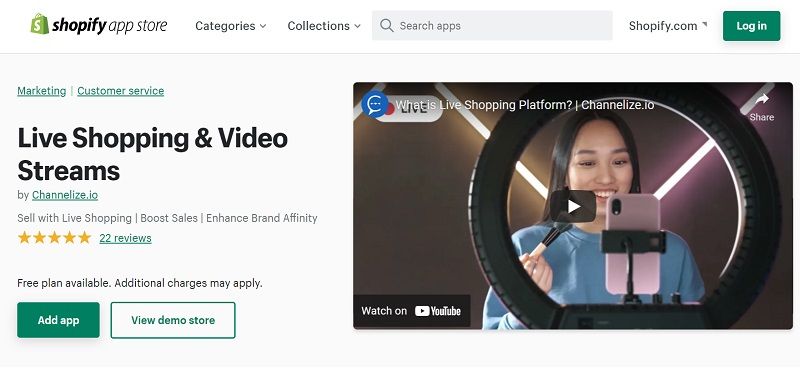Click the five-star rating icons
Screen dimensions: 800x385
54,238
